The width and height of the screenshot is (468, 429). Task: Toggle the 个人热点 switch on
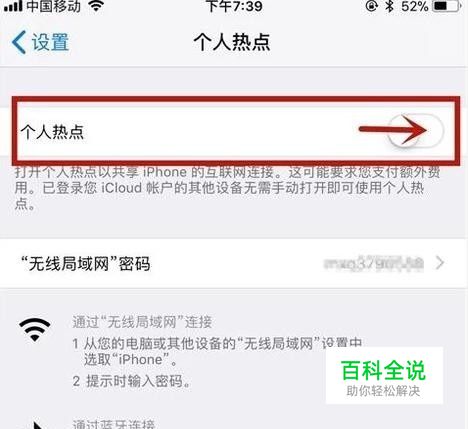416,130
